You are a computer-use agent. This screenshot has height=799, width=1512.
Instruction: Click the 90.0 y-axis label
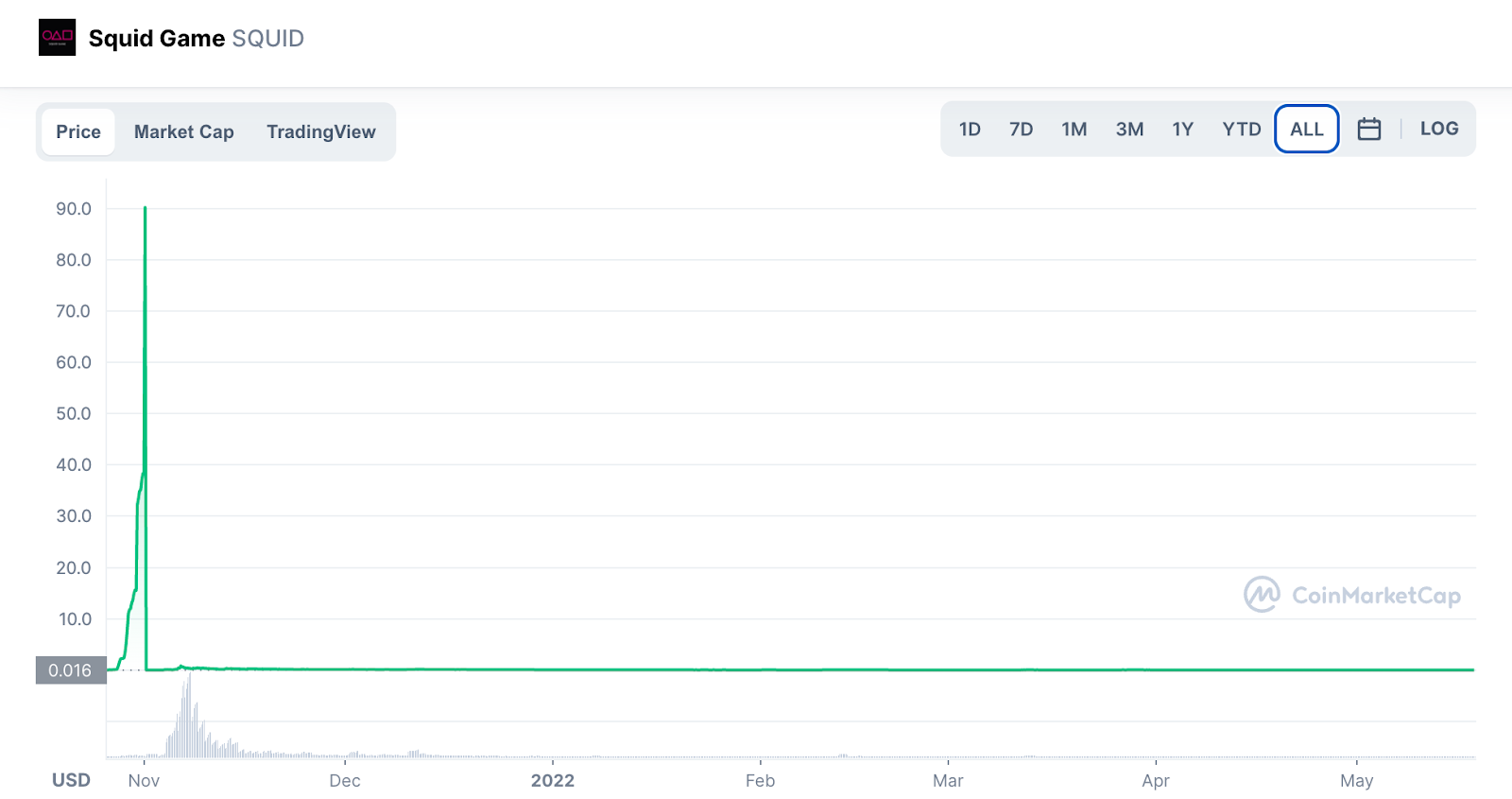tap(74, 209)
